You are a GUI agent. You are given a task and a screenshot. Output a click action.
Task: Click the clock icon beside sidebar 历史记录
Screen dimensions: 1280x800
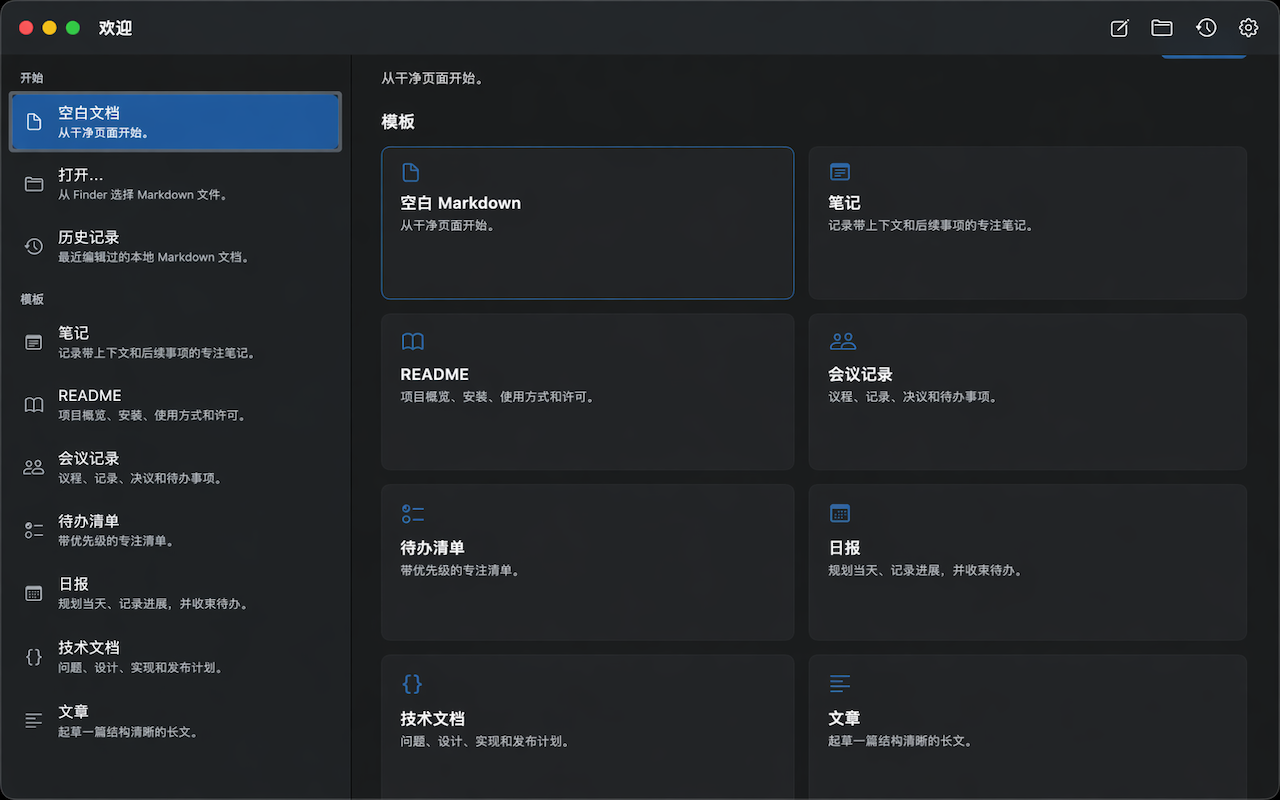[34, 246]
